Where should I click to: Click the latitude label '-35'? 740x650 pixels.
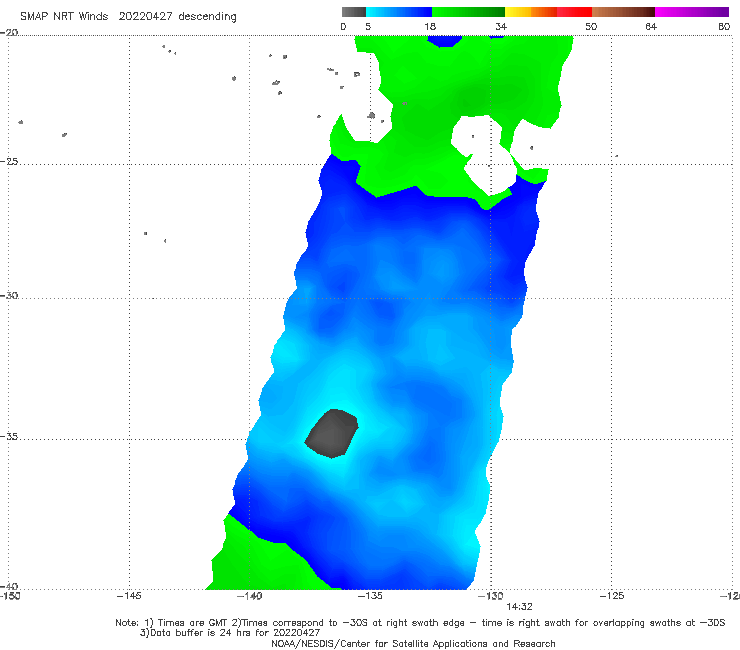(x=9, y=437)
